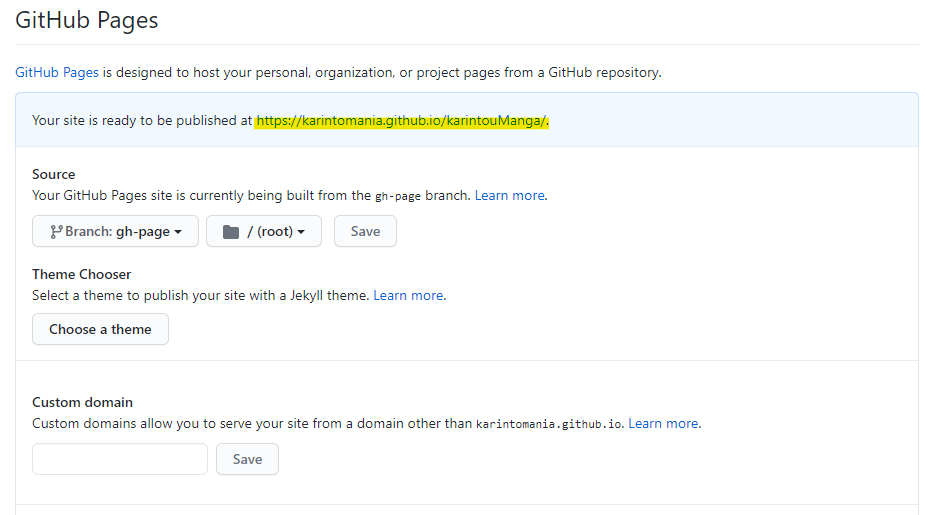The image size is (930, 515).
Task: Click the Custom domain heading text
Action: tap(82, 402)
